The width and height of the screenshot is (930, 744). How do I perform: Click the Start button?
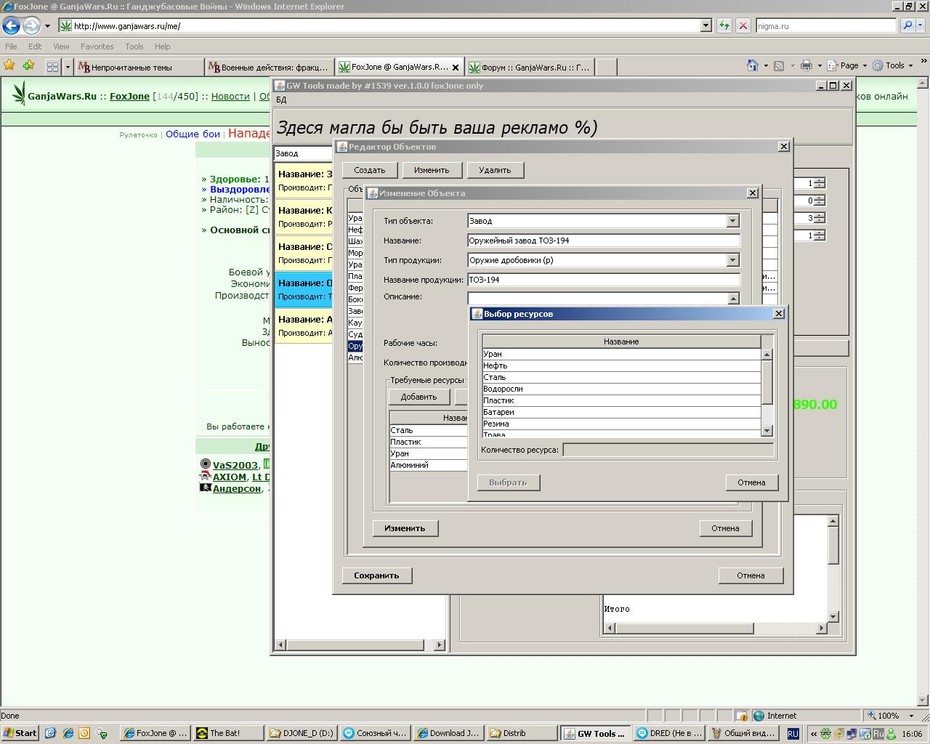click(20, 733)
